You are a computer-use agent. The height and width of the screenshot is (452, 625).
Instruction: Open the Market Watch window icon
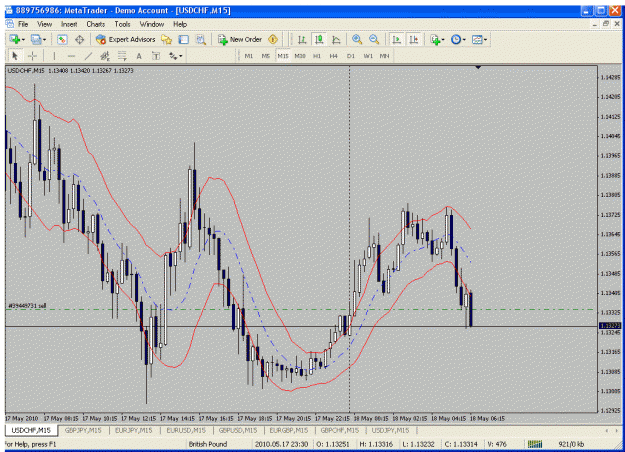[62, 39]
